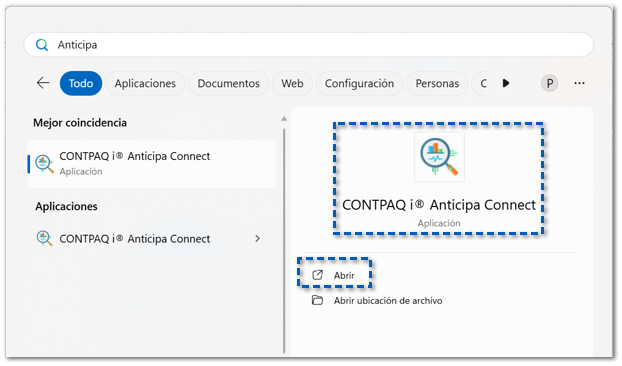This screenshot has height=366, width=622.
Task: Click the folder icon beside Abrir ubicación
Action: [x=317, y=300]
